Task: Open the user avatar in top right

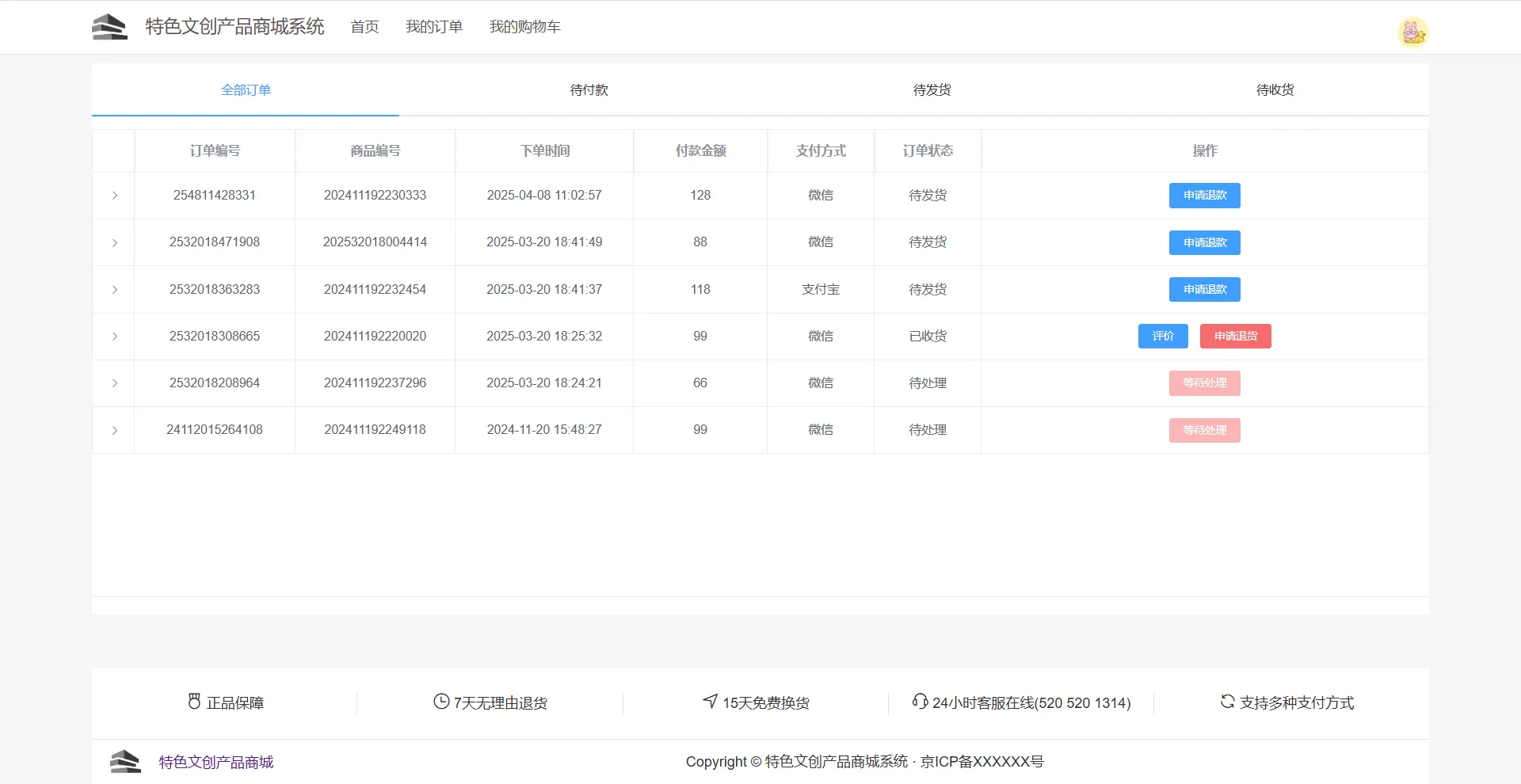Action: (x=1412, y=32)
